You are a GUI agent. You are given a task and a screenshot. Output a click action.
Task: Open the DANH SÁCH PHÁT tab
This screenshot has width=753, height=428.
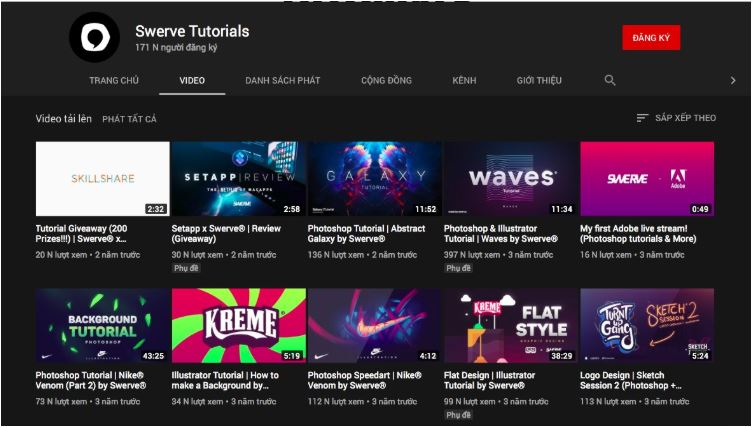[282, 81]
